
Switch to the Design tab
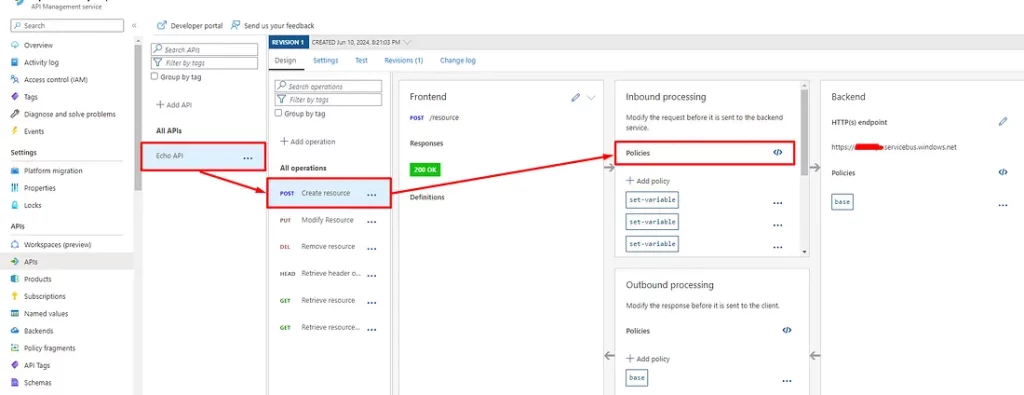[x=285, y=60]
